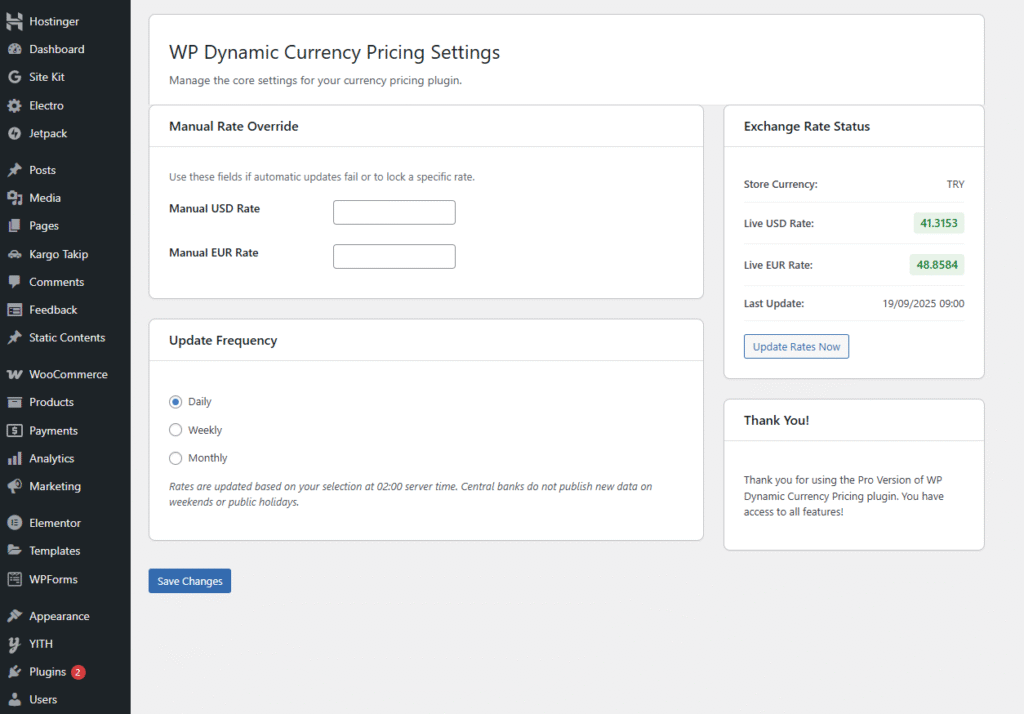This screenshot has height=714, width=1024.
Task: Select the Elementor icon
Action: [14, 522]
